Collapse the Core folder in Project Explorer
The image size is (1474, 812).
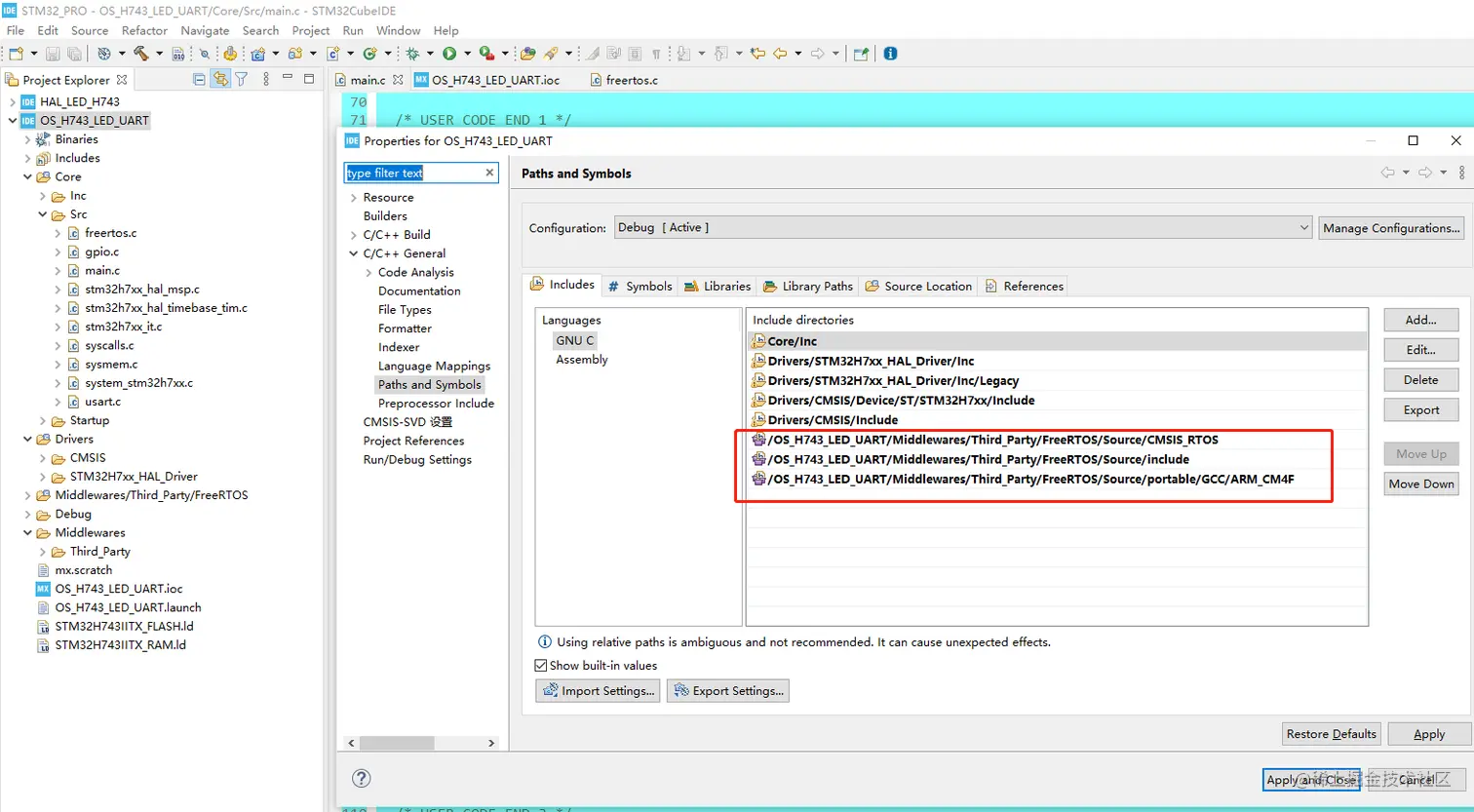(27, 176)
